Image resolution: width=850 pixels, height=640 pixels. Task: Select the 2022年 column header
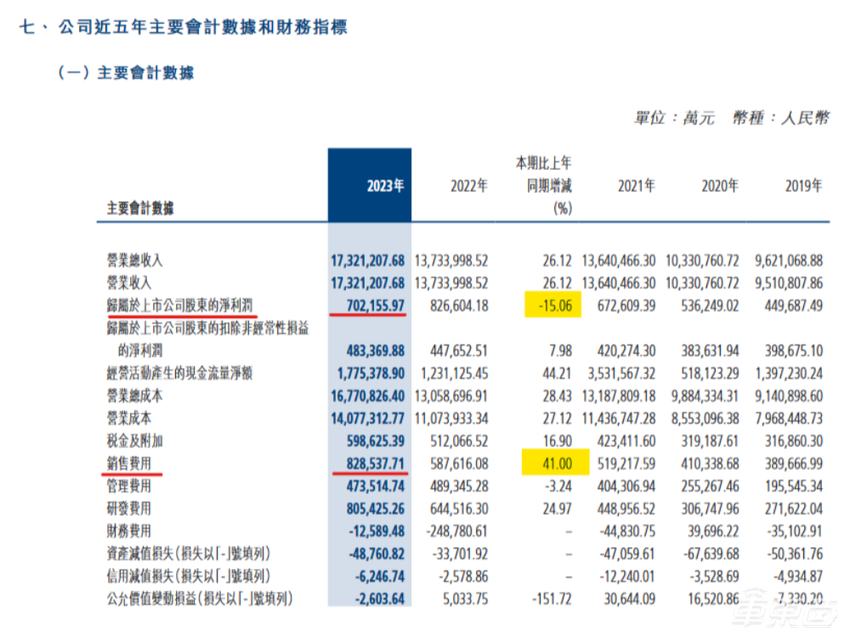(x=466, y=185)
